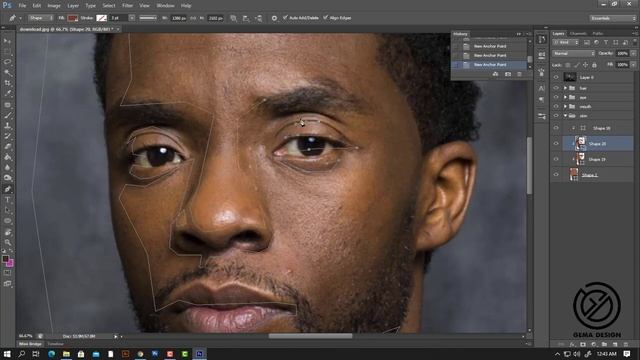Click the Path alignment icon in options bar
Image resolution: width=640 pixels, height=360 pixels.
(x=246, y=18)
